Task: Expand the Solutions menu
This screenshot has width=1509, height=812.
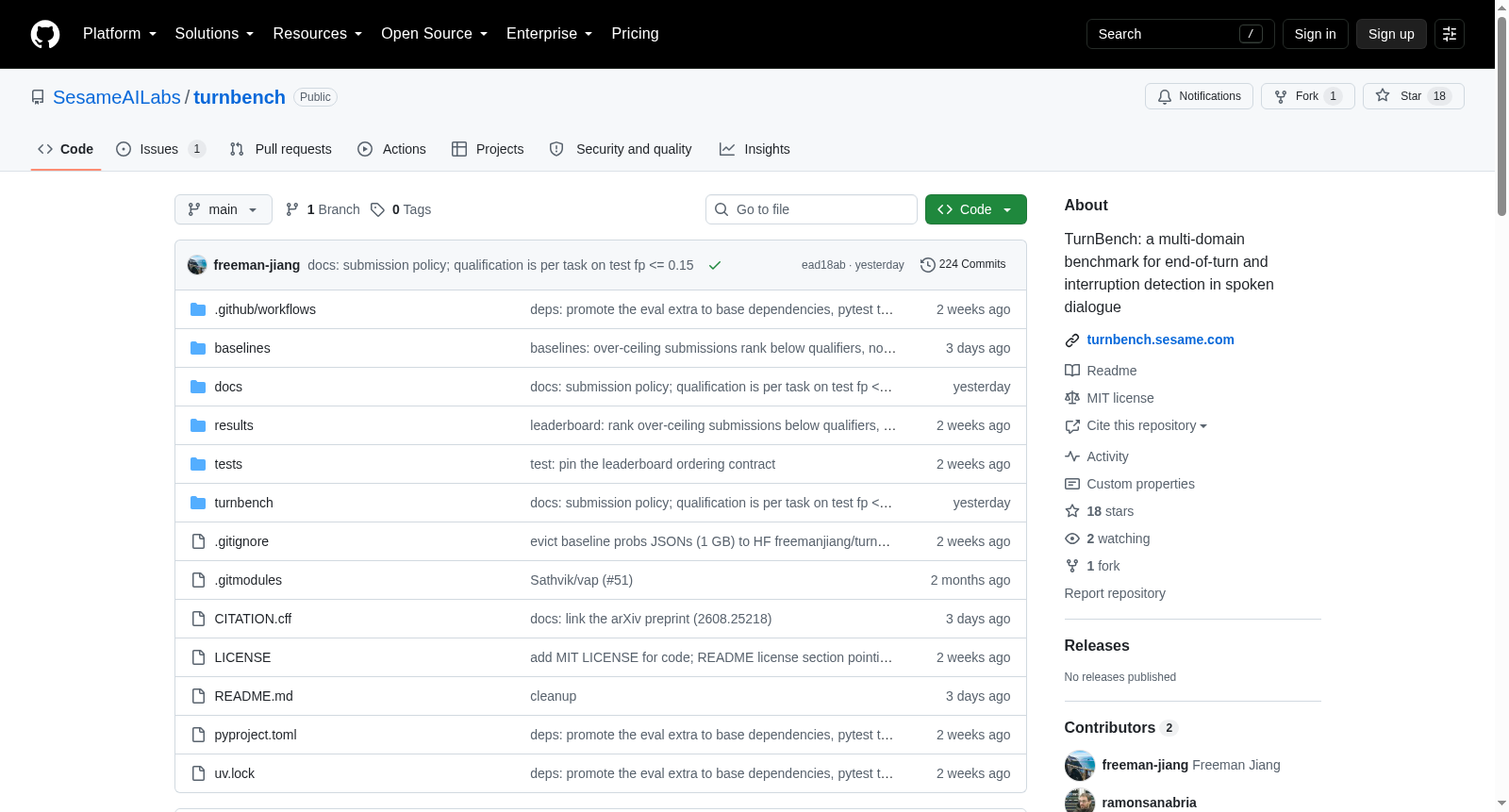Action: pyautogui.click(x=214, y=34)
